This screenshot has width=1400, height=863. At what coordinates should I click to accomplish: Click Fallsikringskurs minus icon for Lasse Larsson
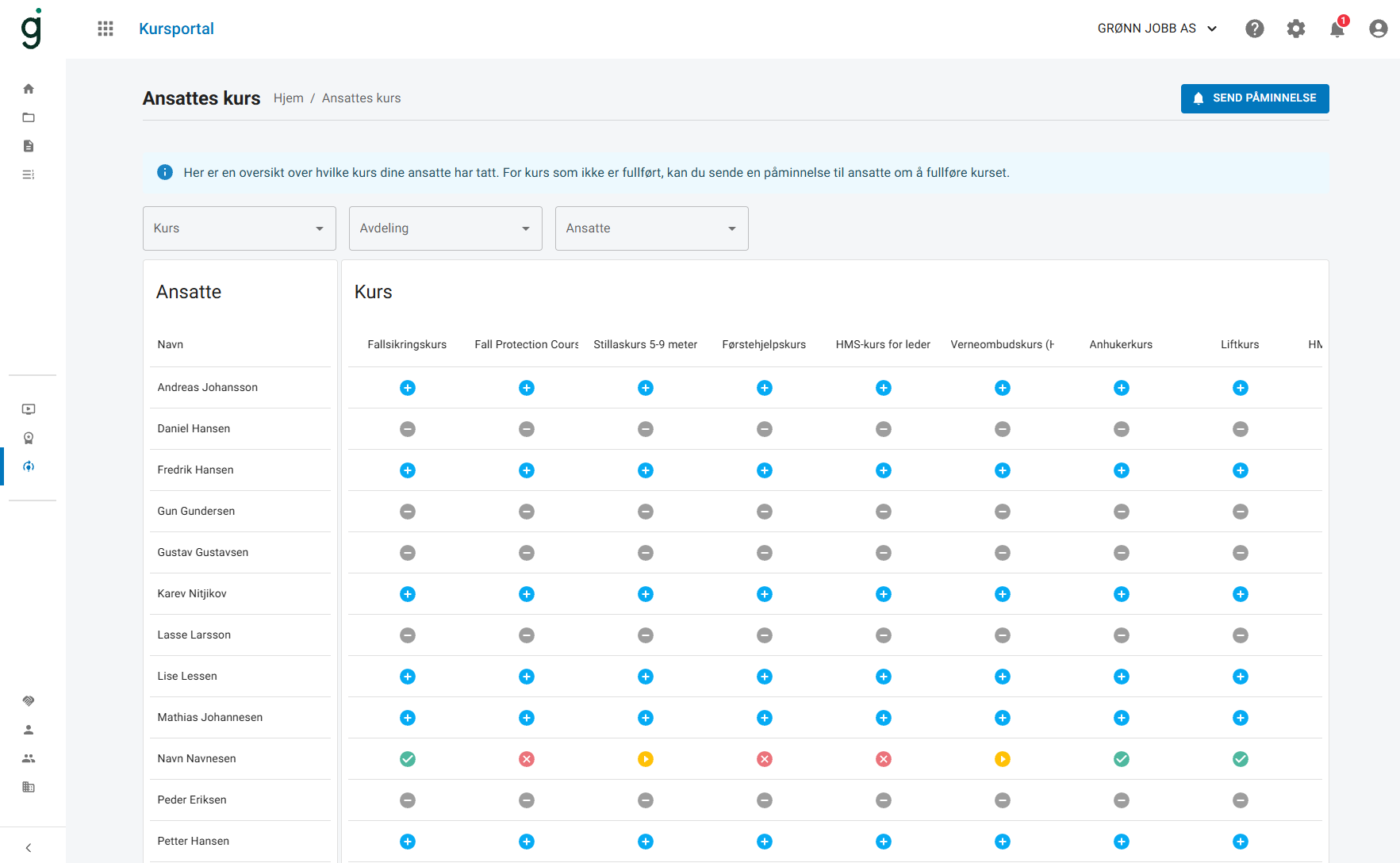(x=408, y=635)
